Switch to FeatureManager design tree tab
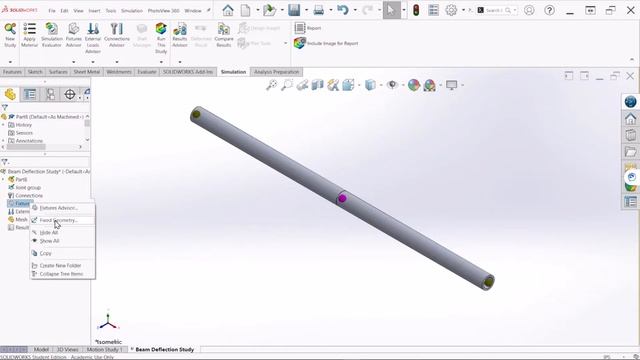 click(x=10, y=94)
